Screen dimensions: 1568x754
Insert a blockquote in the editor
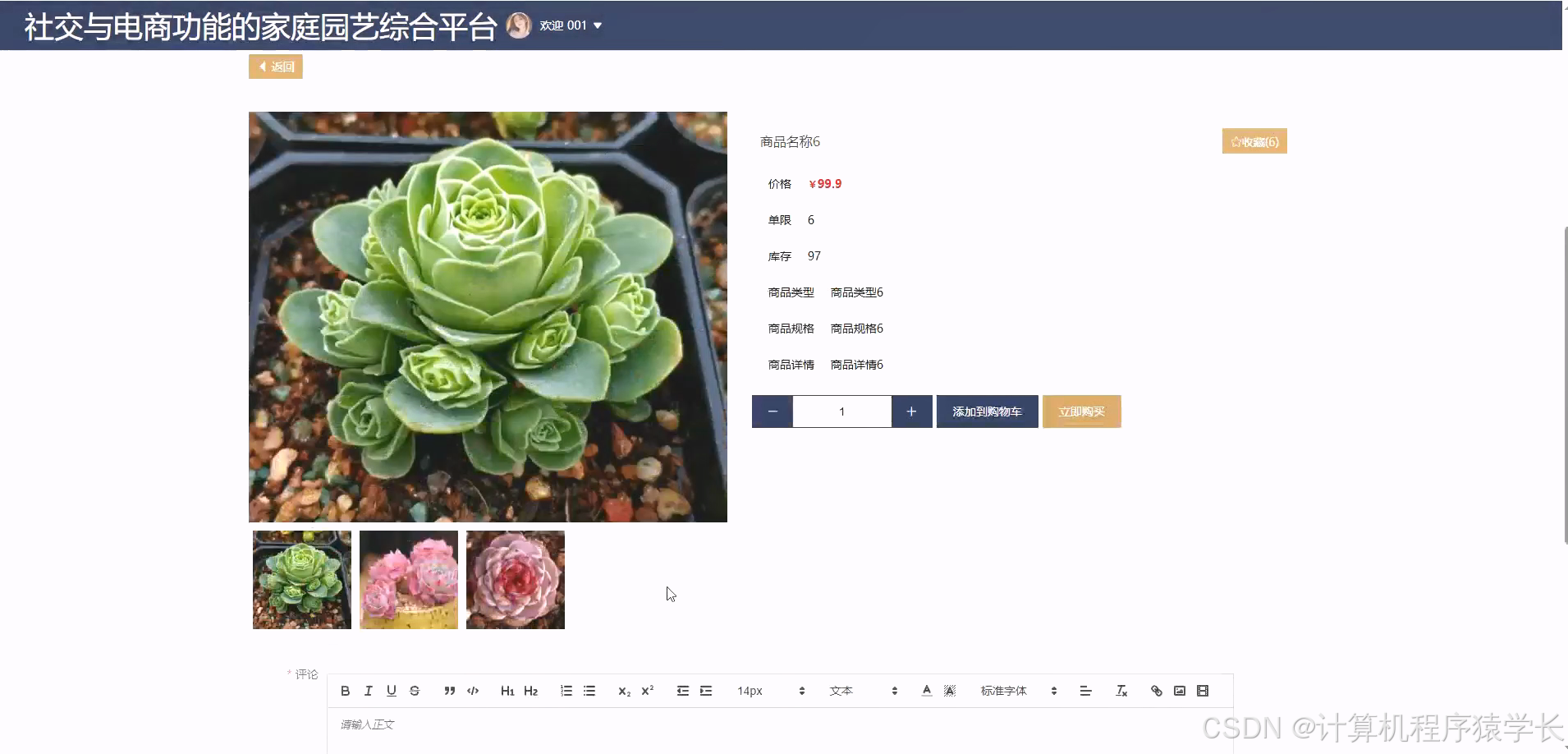click(449, 691)
